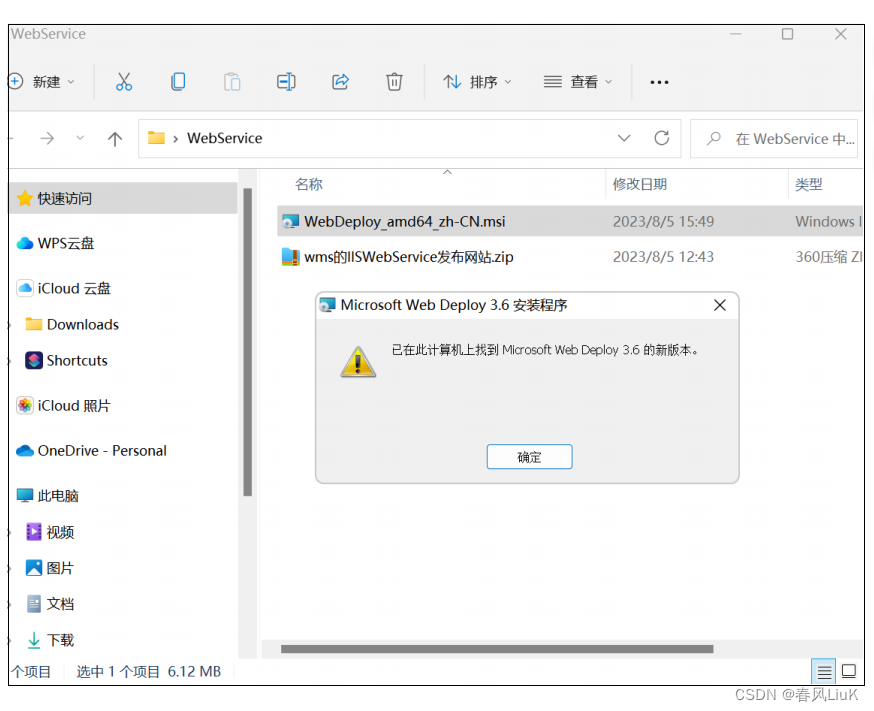This screenshot has height=711, width=874.
Task: Go up one folder level arrow
Action: [115, 139]
